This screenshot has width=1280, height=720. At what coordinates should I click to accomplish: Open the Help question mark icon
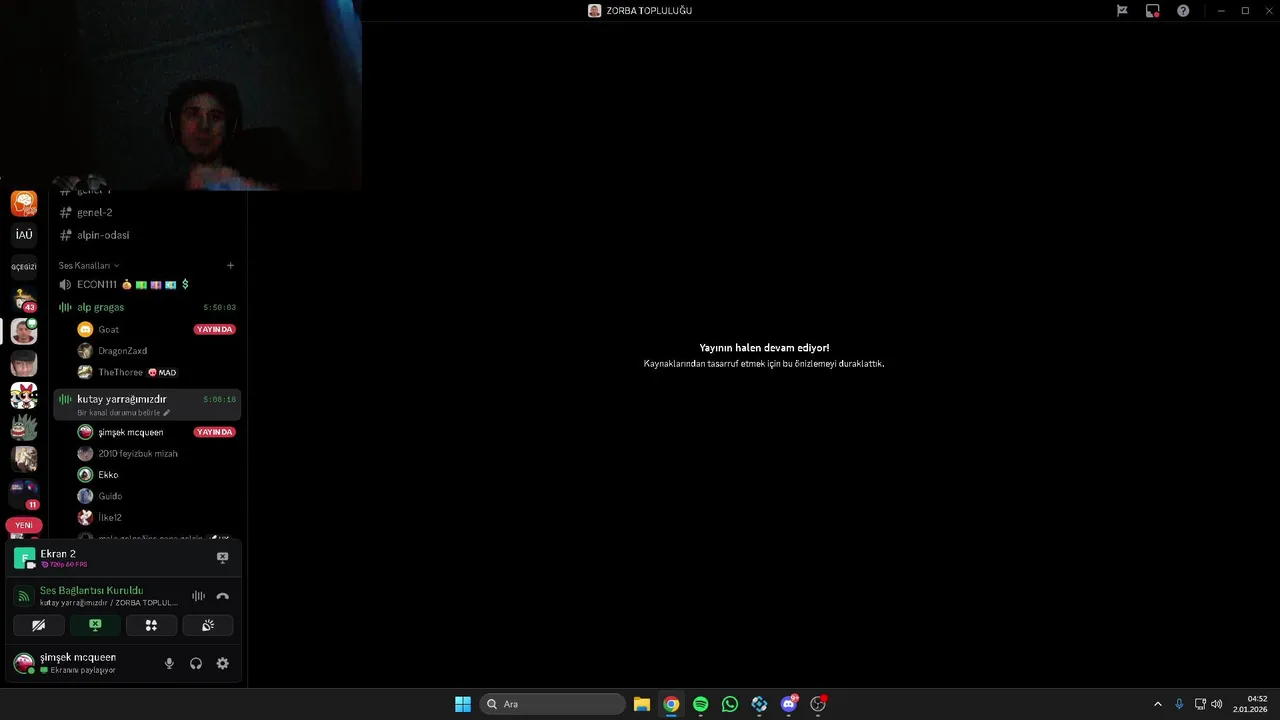pos(1183,11)
